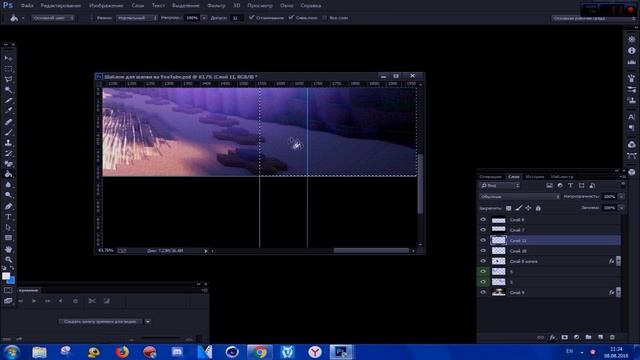The height and width of the screenshot is (360, 640).
Task: Click the link layers icon
Action: (x=540, y=337)
